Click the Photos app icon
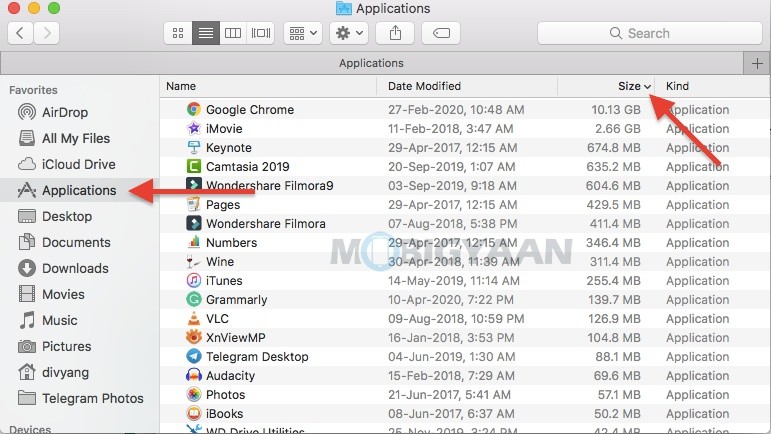 [194, 394]
